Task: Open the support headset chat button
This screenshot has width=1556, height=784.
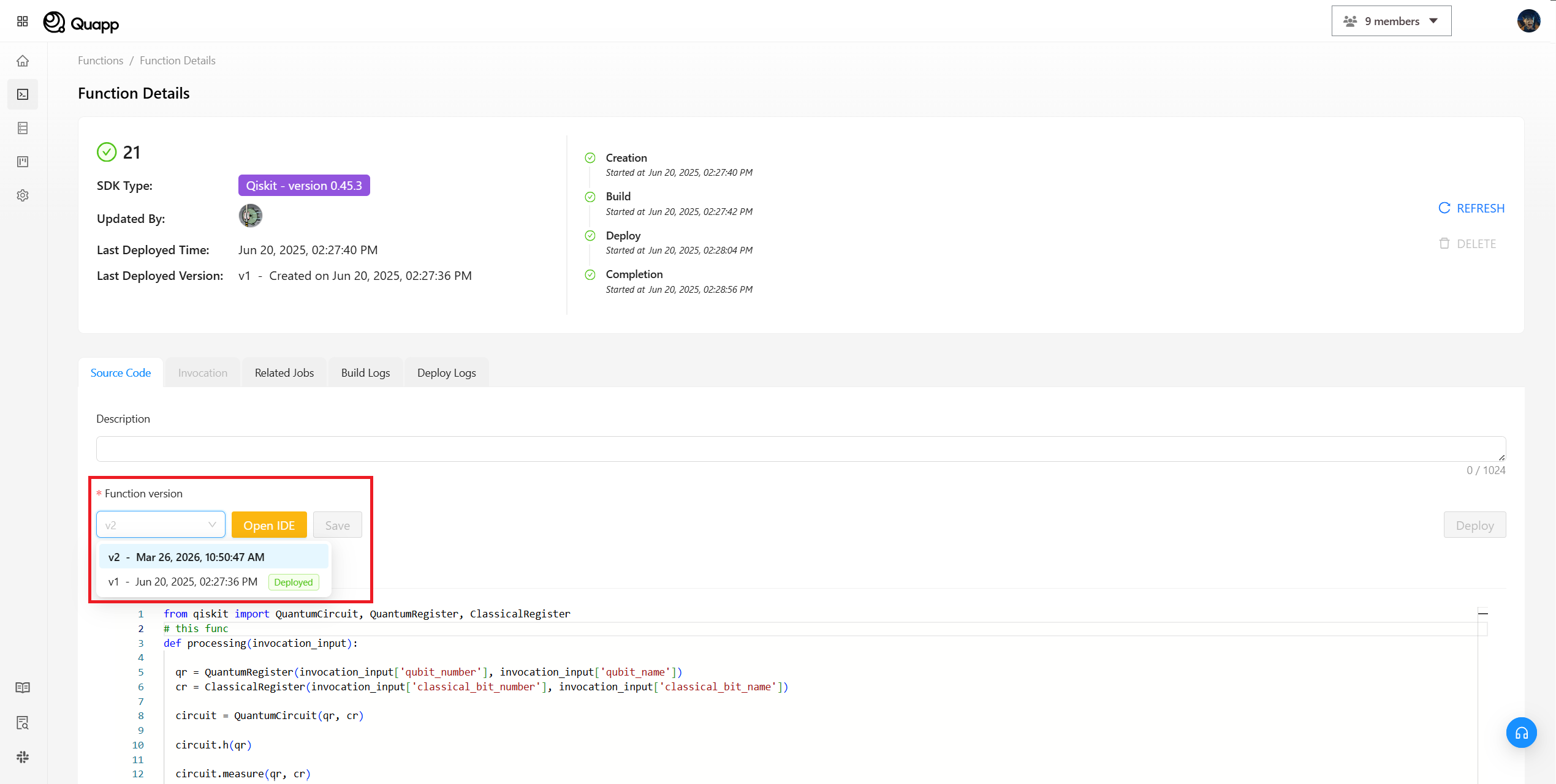Action: click(x=1521, y=733)
